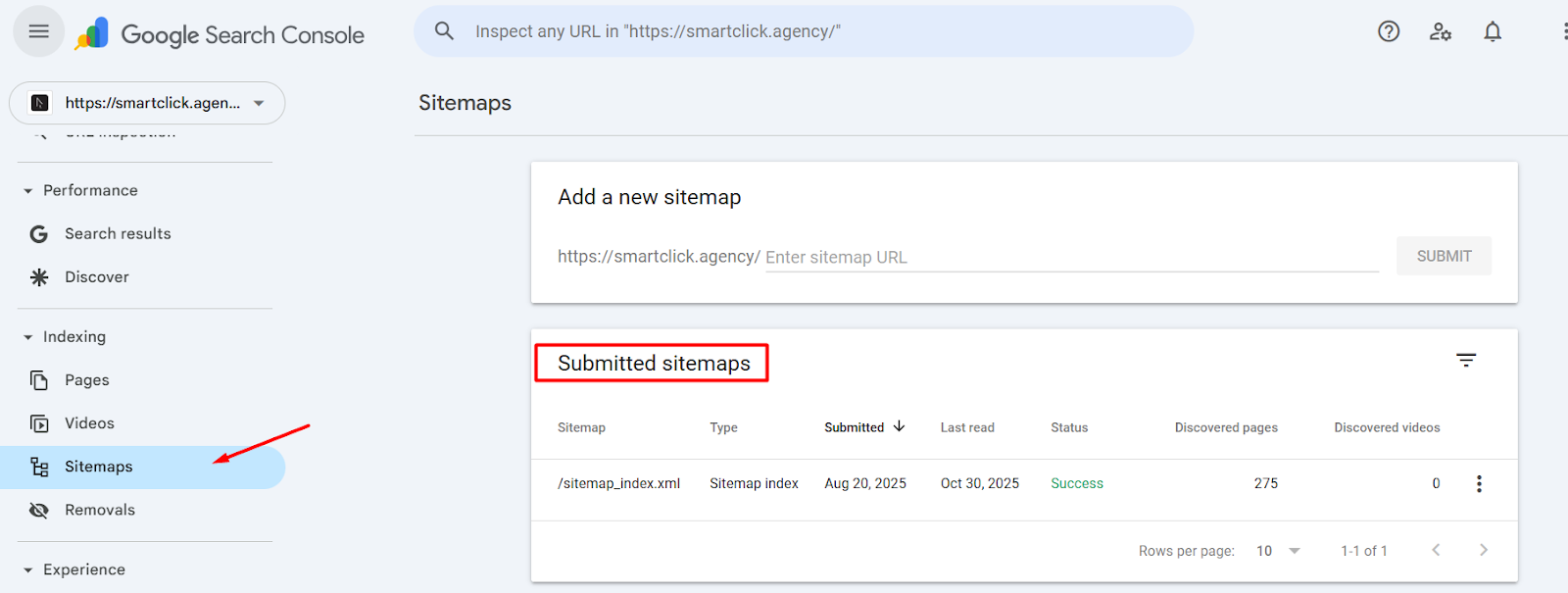Image resolution: width=1568 pixels, height=593 pixels.
Task: Click the Discovered videos column header
Action: 1387,427
